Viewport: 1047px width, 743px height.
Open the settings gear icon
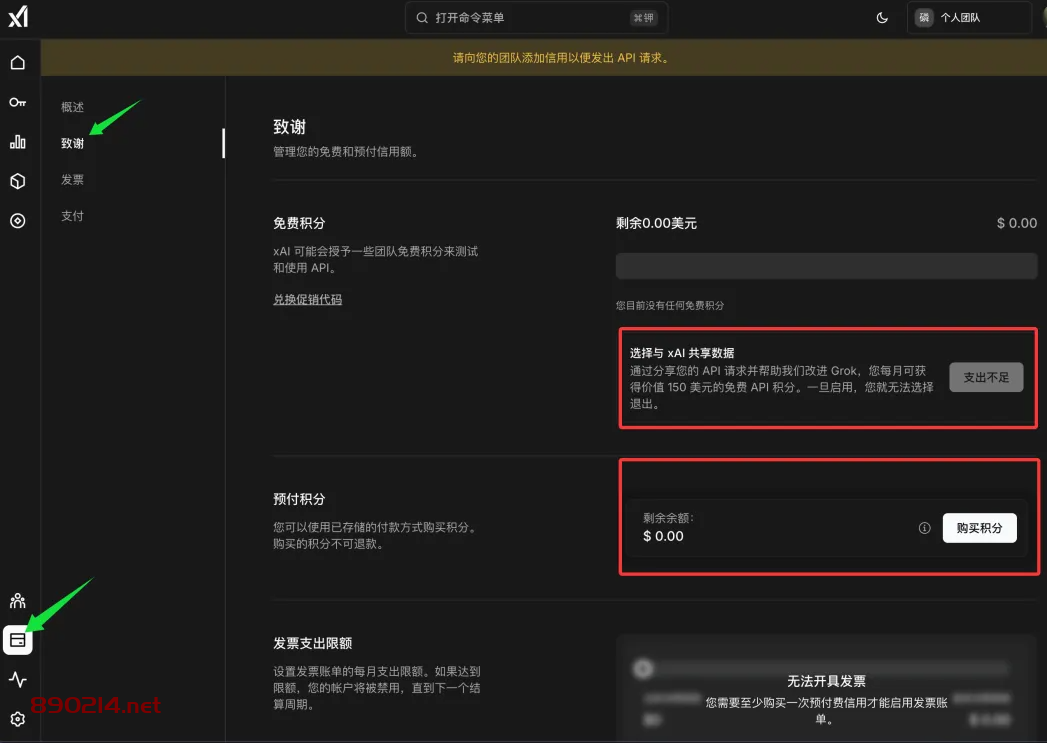click(18, 719)
